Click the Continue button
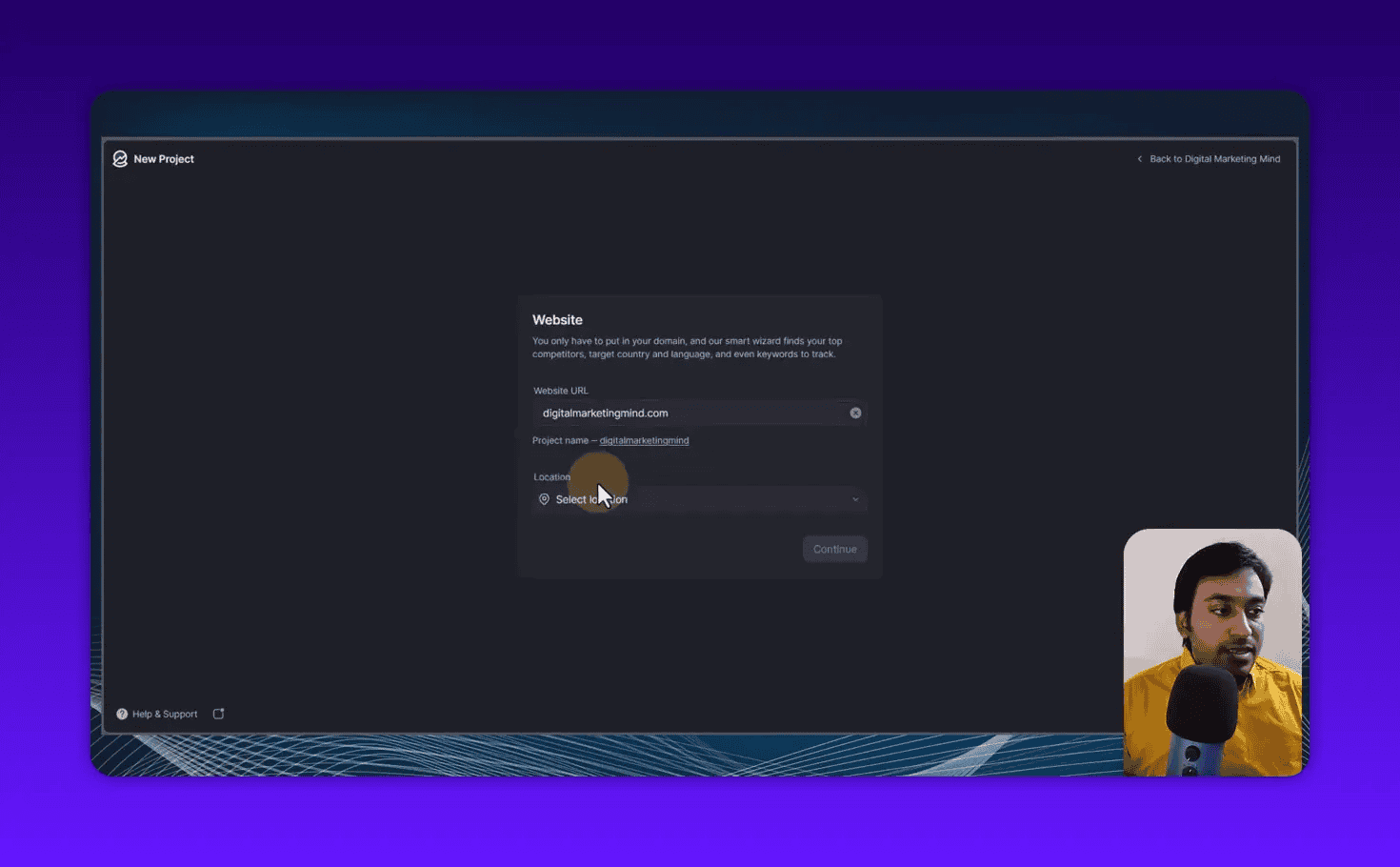Image resolution: width=1400 pixels, height=867 pixels. point(834,548)
